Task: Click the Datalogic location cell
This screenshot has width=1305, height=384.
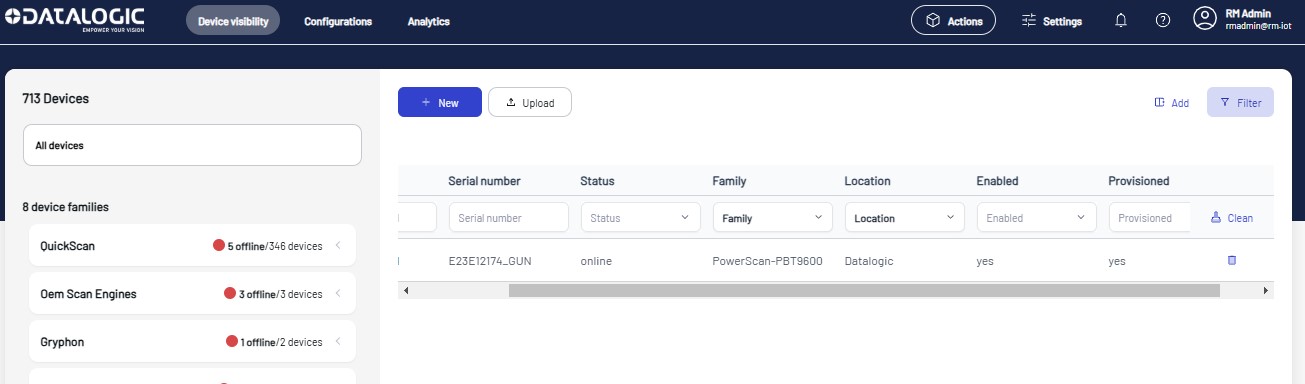Action: 869,261
